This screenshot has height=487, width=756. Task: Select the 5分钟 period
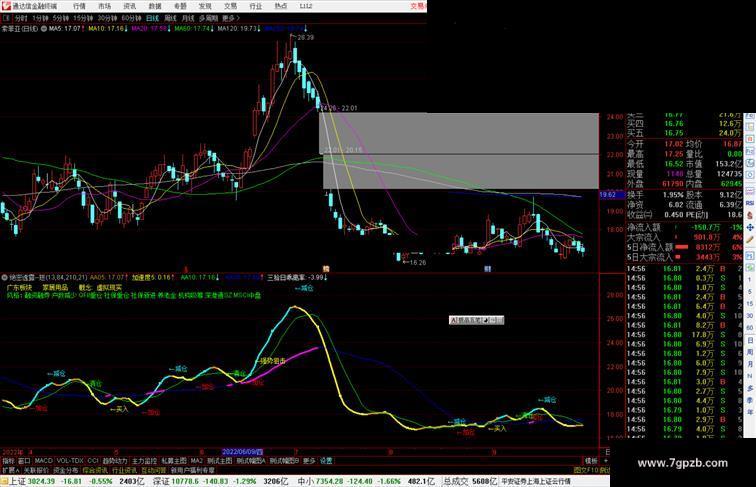coord(60,18)
